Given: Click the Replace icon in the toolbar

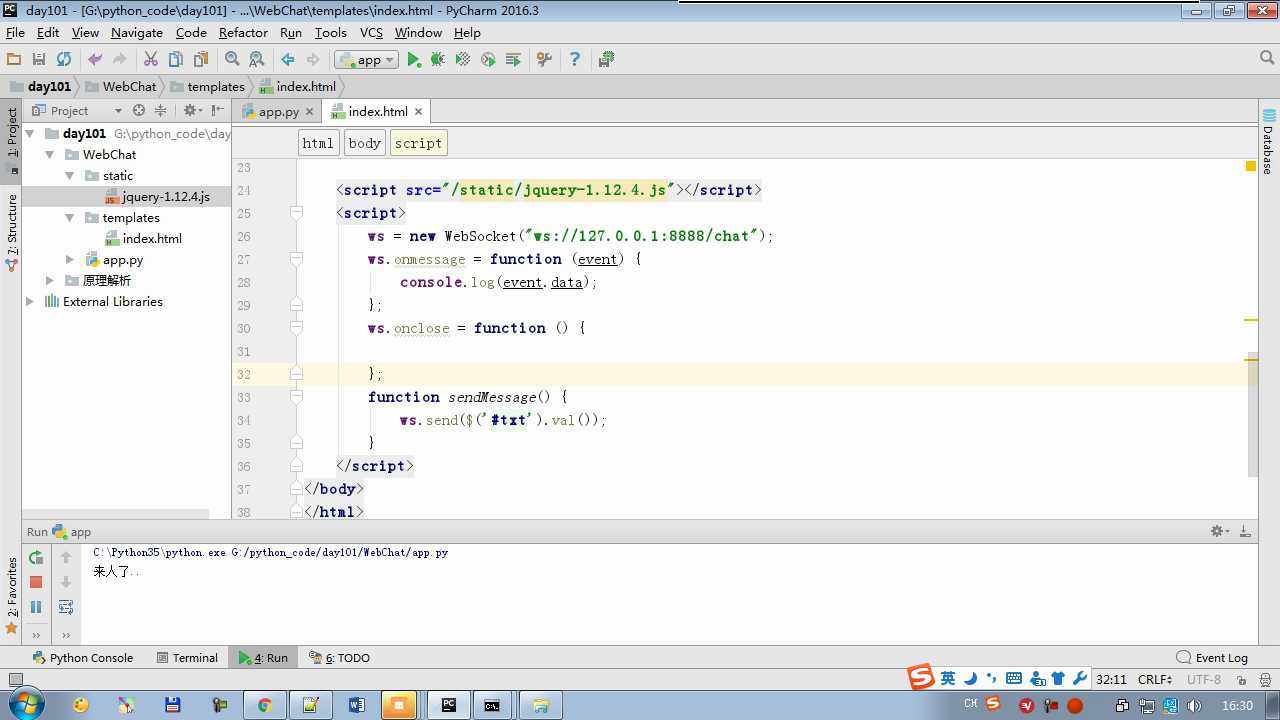Looking at the screenshot, I should tap(257, 60).
